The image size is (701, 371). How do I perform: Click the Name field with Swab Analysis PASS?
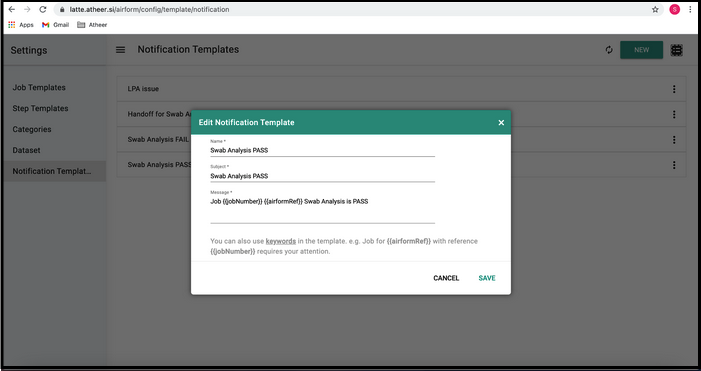[x=322, y=151]
